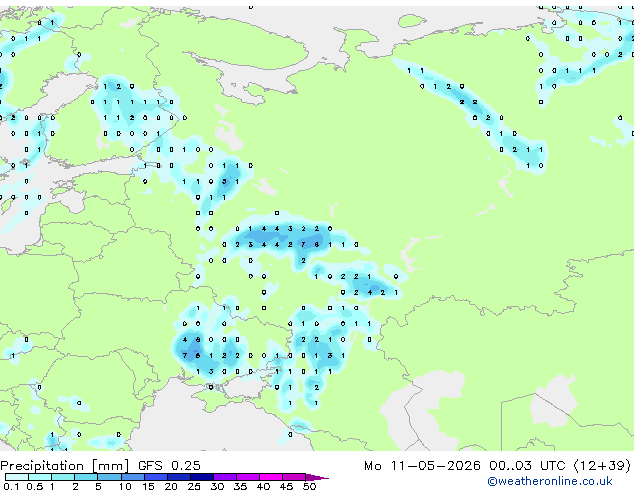Click the 'Mo 11-05-2026' date text
Image resolution: width=634 pixels, height=490 pixels.
pos(422,465)
